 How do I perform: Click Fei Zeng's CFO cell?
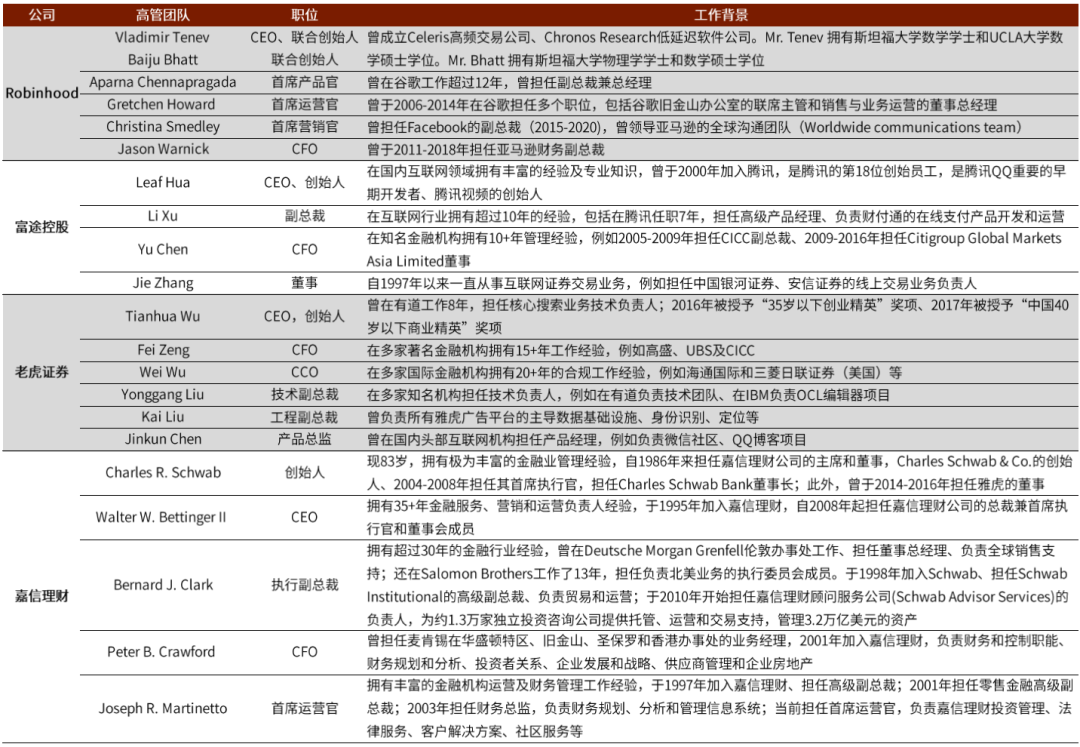click(304, 350)
